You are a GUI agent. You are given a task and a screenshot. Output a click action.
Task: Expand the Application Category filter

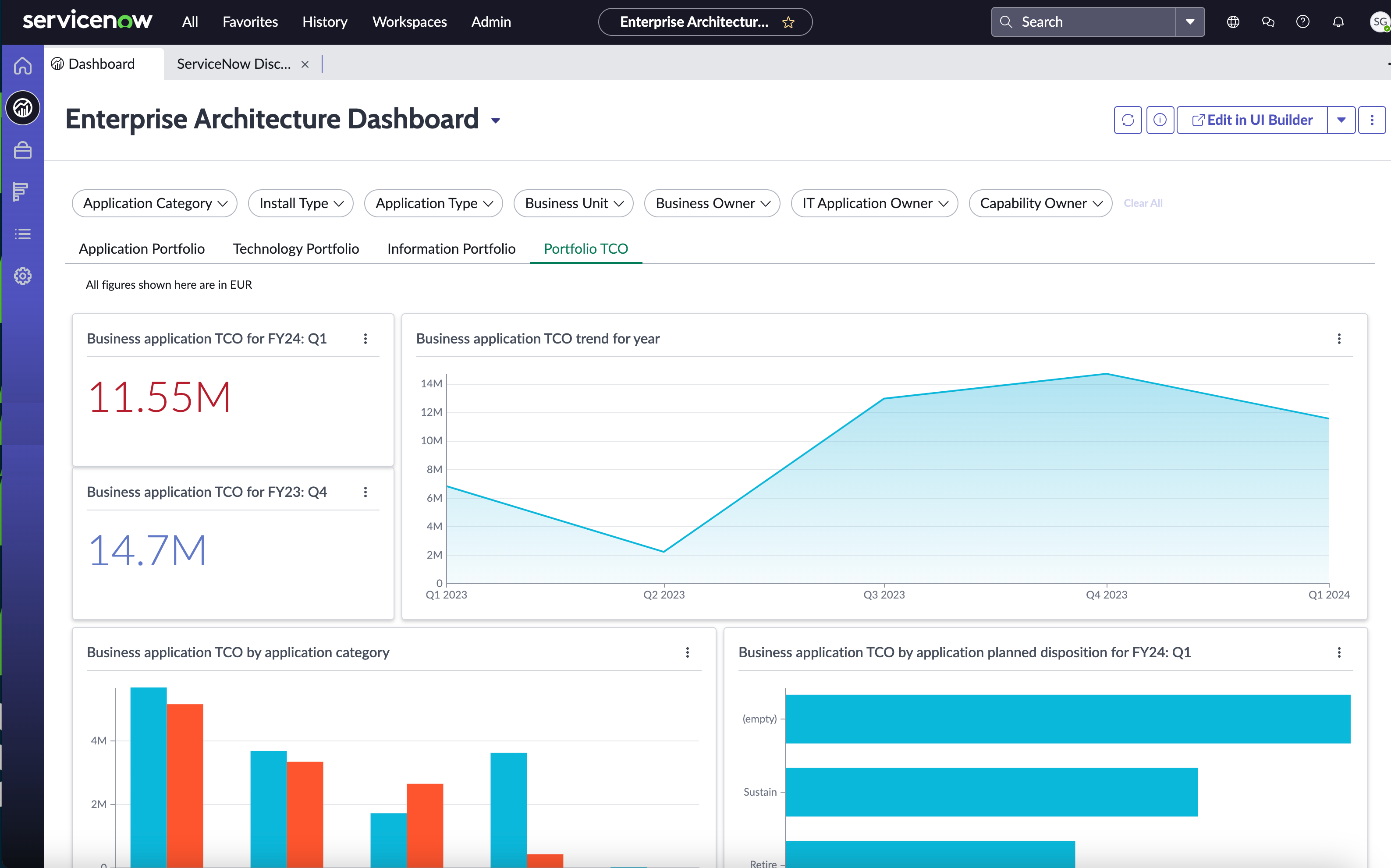(154, 203)
